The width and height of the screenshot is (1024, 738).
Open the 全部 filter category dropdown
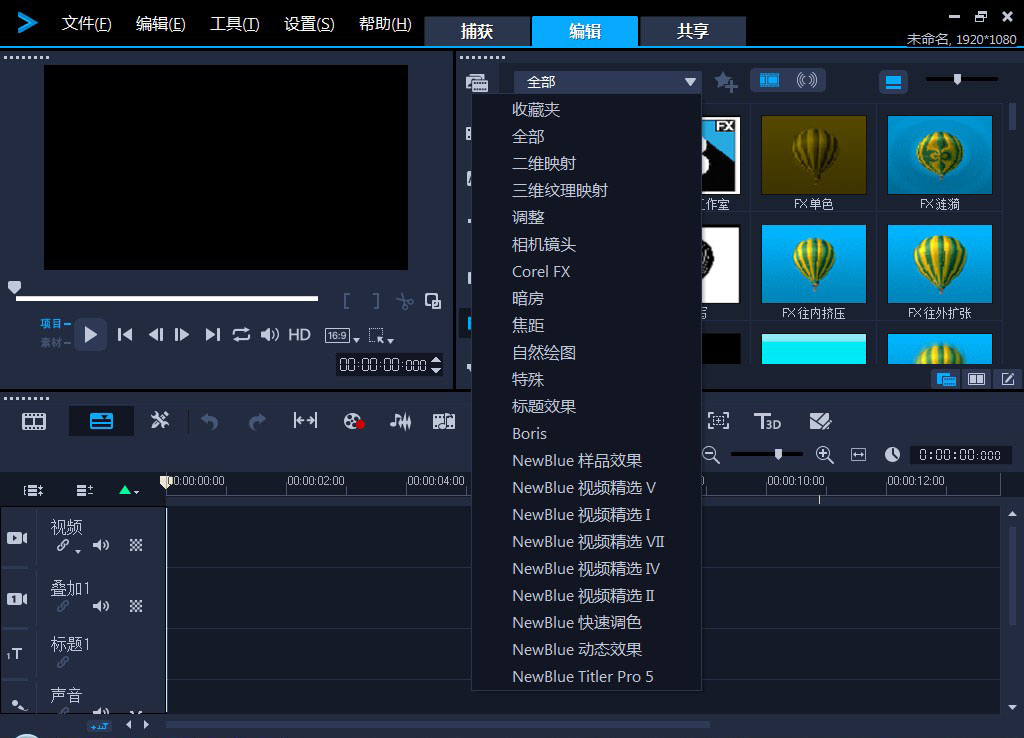click(607, 82)
